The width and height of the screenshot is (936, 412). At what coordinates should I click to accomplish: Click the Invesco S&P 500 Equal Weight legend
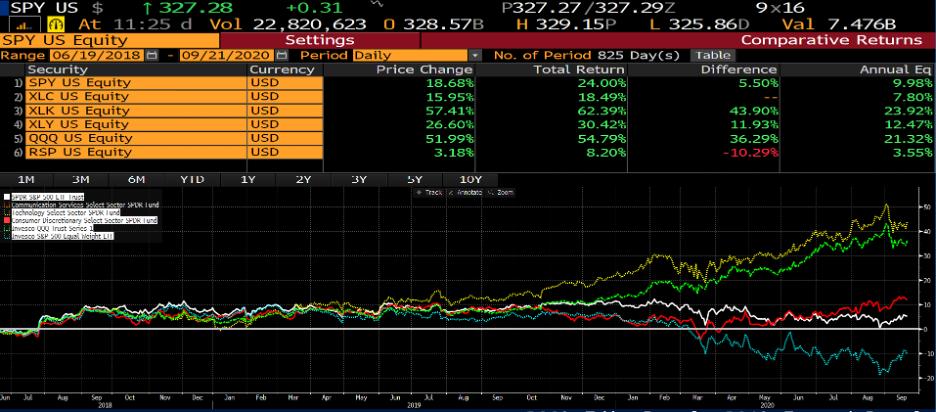(x=62, y=236)
